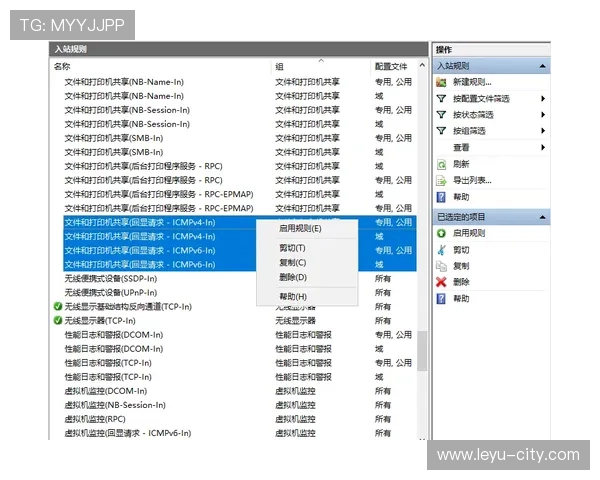Screen dimensions: 600x480
Task: Collapse the 已选定的项目 actions section
Action: click(x=542, y=217)
